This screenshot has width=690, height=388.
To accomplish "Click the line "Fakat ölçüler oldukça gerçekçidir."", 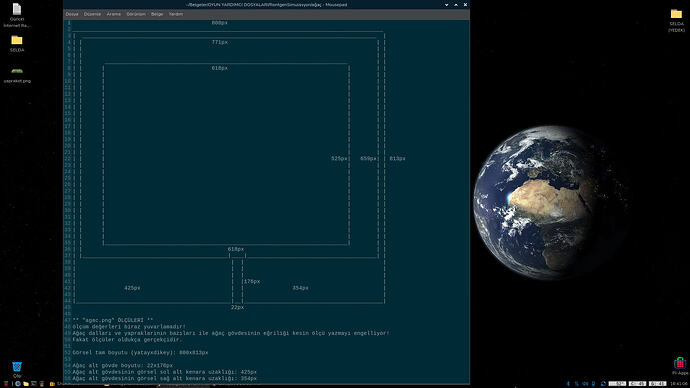I will [x=127, y=340].
